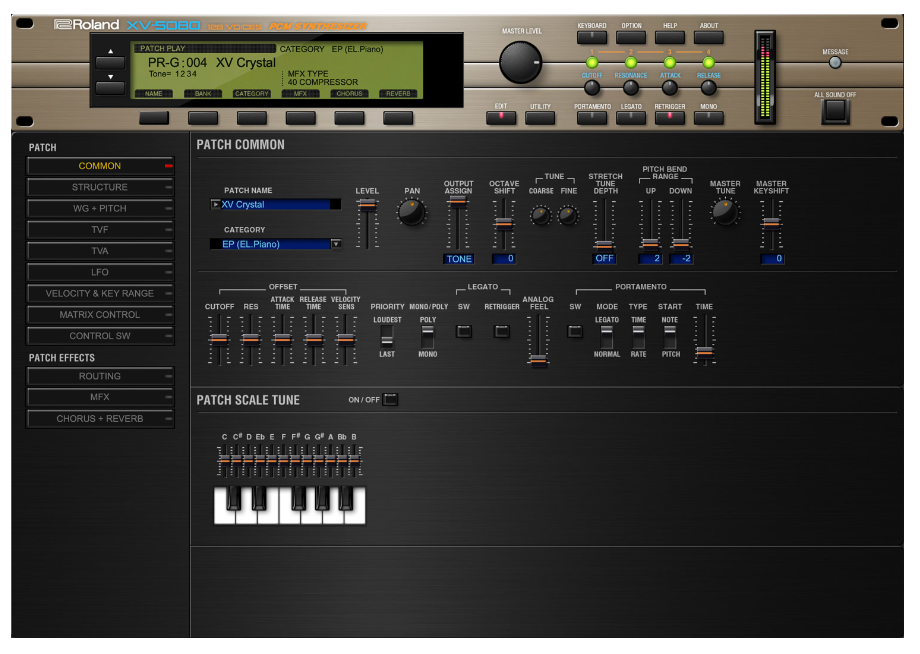Click the OCTAVE SHIFT slider
The height and width of the screenshot is (654, 920).
[x=503, y=223]
